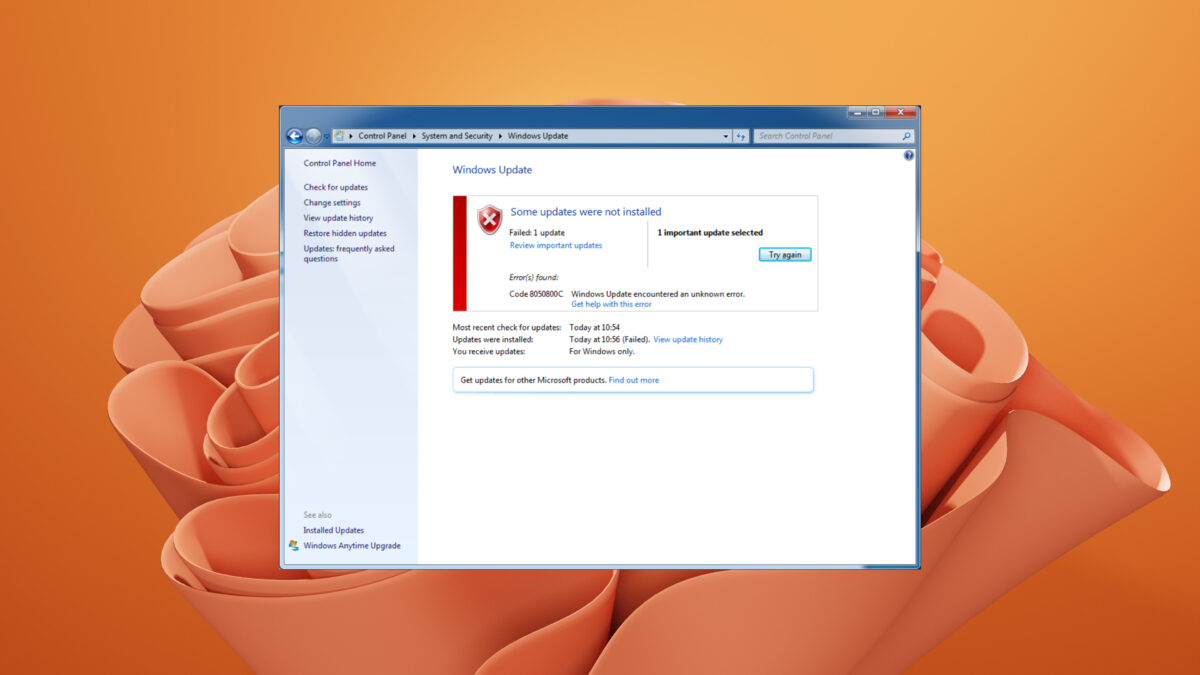Expand recent pages dropdown next to Forward

coord(326,137)
